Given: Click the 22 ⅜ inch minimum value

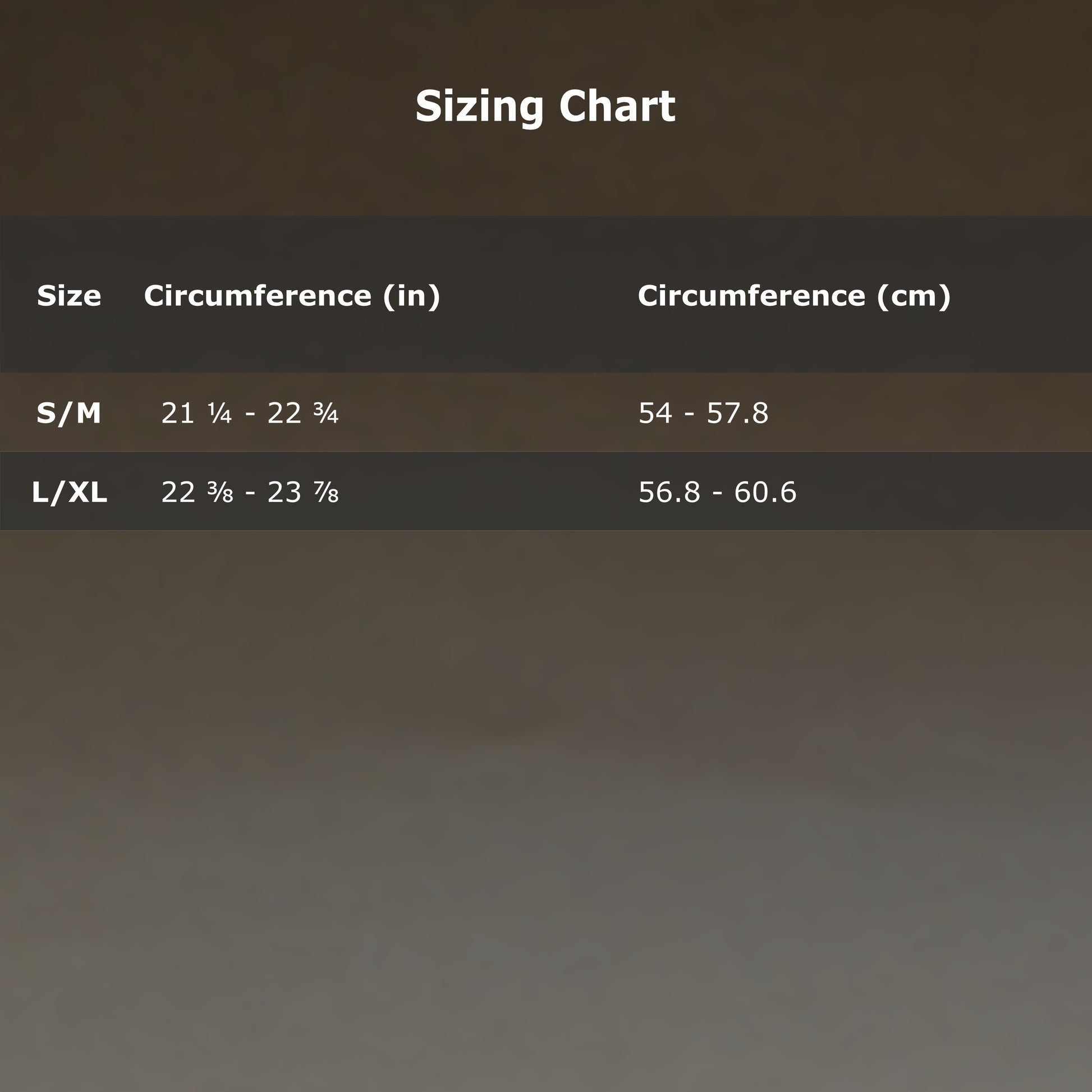Looking at the screenshot, I should coord(197,492).
